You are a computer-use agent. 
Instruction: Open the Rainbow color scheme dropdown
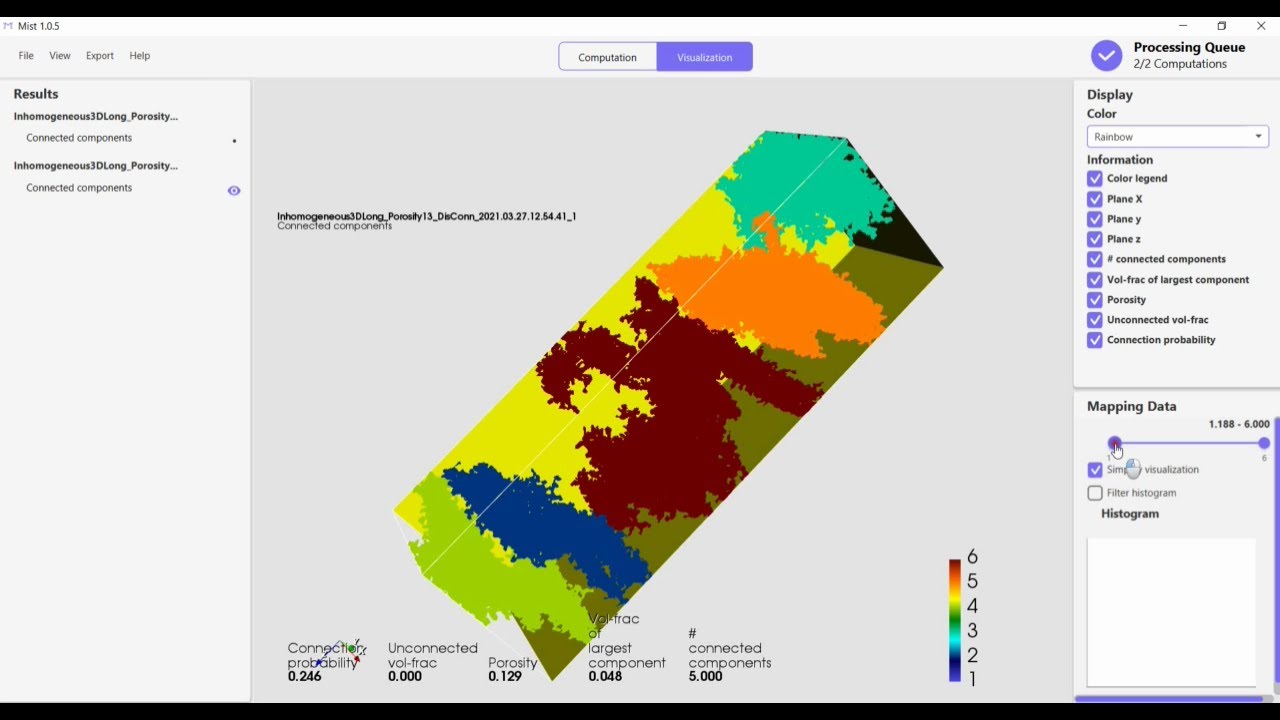point(1177,137)
